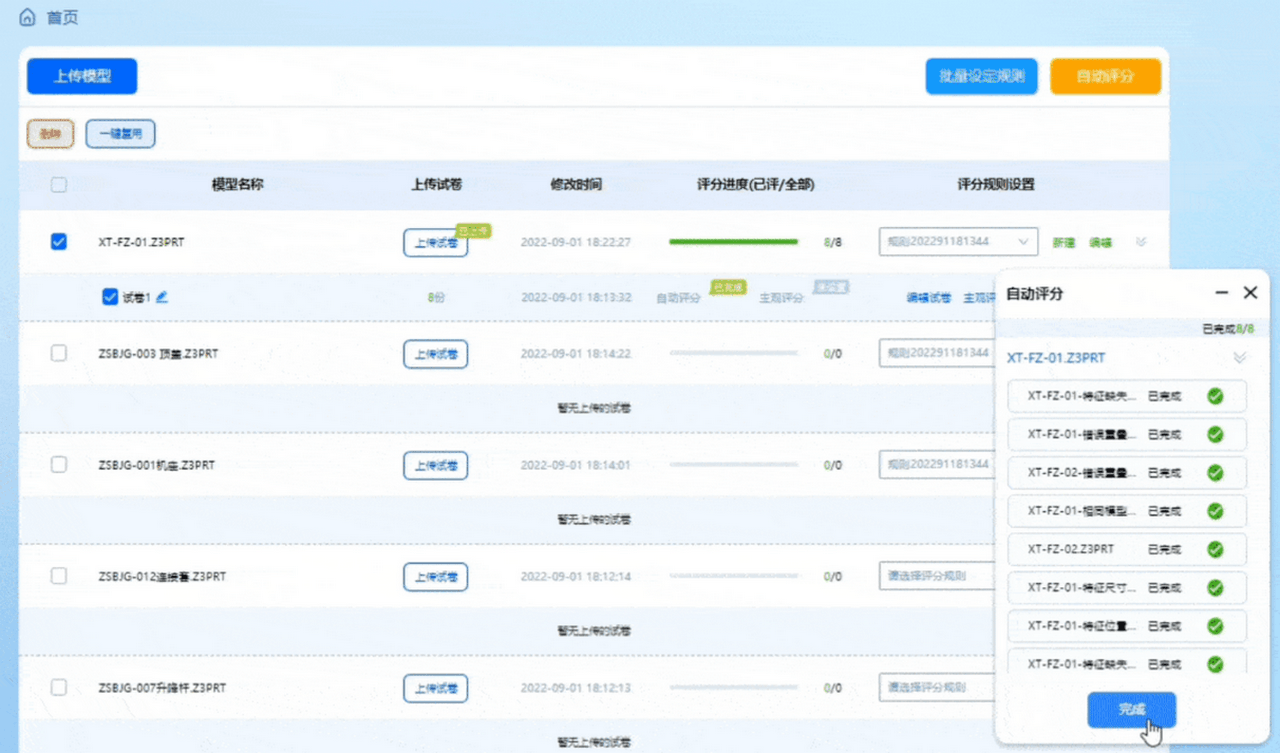Open rule dropdown for ZSBJG-003 顶盖 row
This screenshot has width=1280, height=753.
click(937, 353)
